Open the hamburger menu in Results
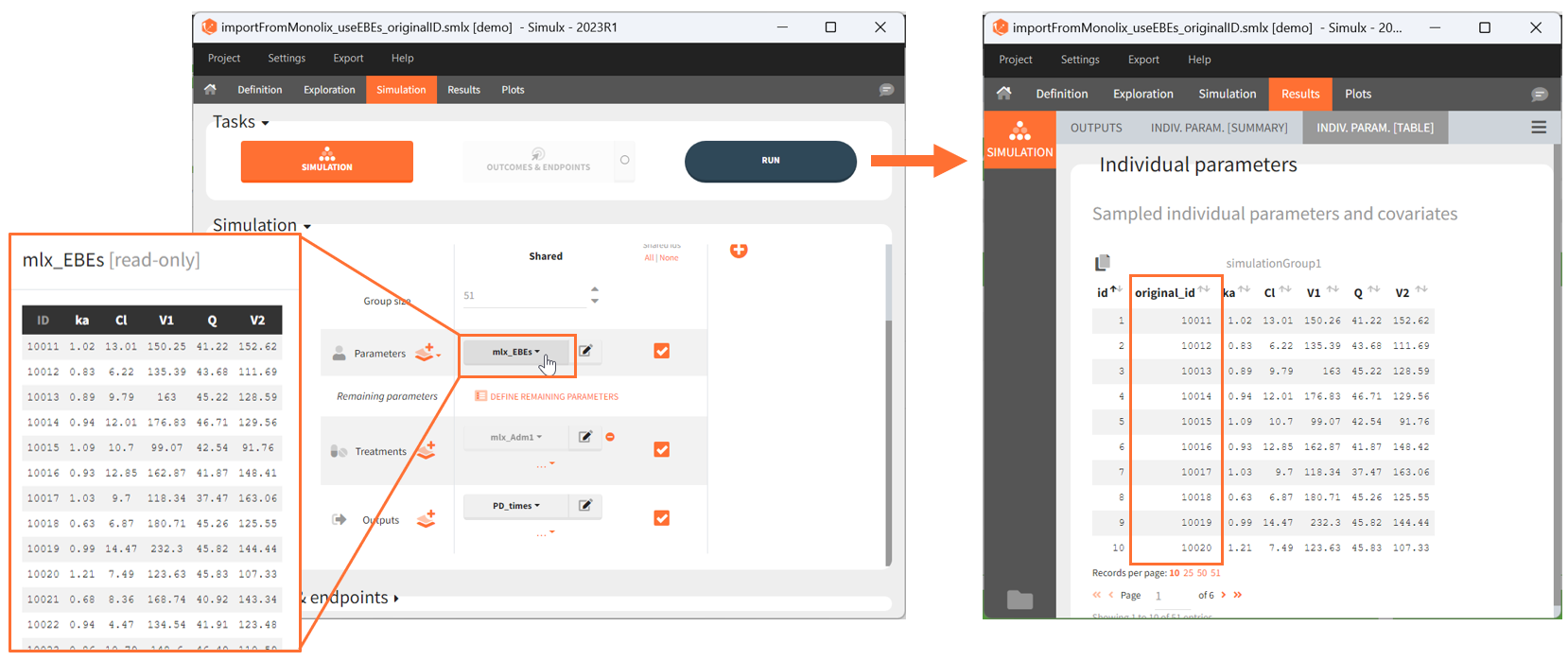Image resolution: width=1568 pixels, height=661 pixels. [1539, 128]
